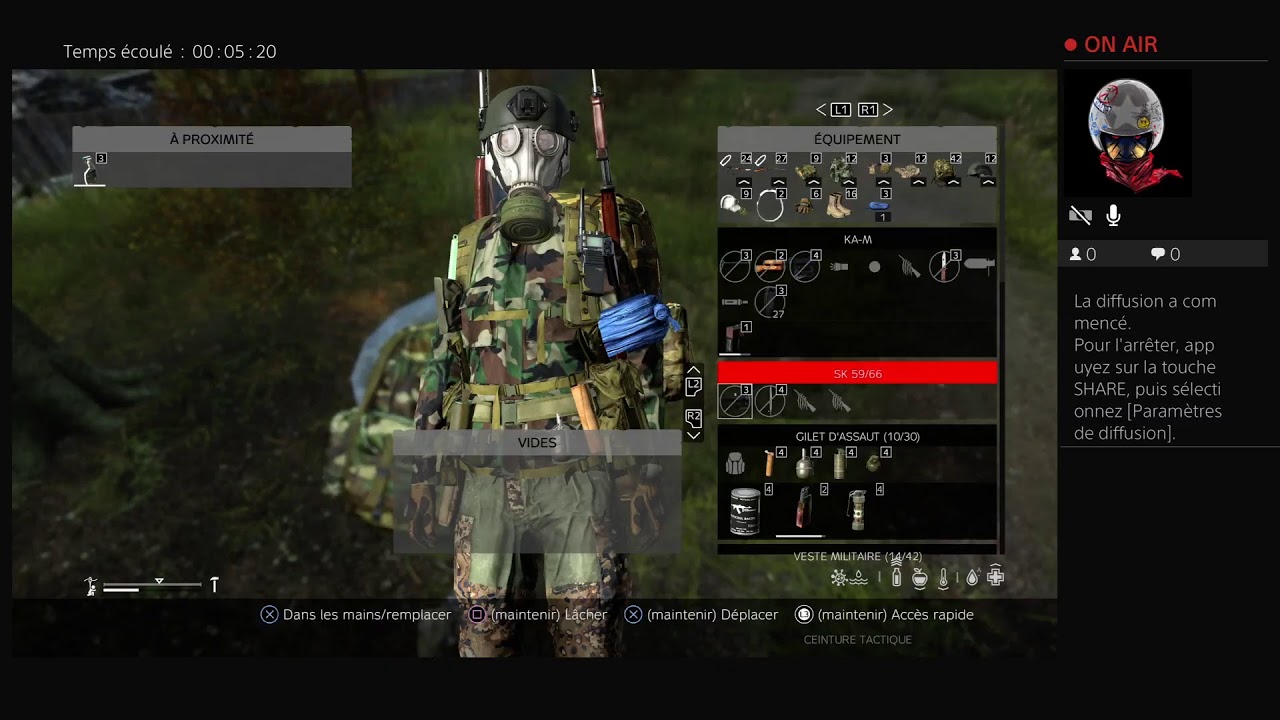Click the right arrow beside R1
The image size is (1280, 720).
pyautogui.click(x=887, y=110)
